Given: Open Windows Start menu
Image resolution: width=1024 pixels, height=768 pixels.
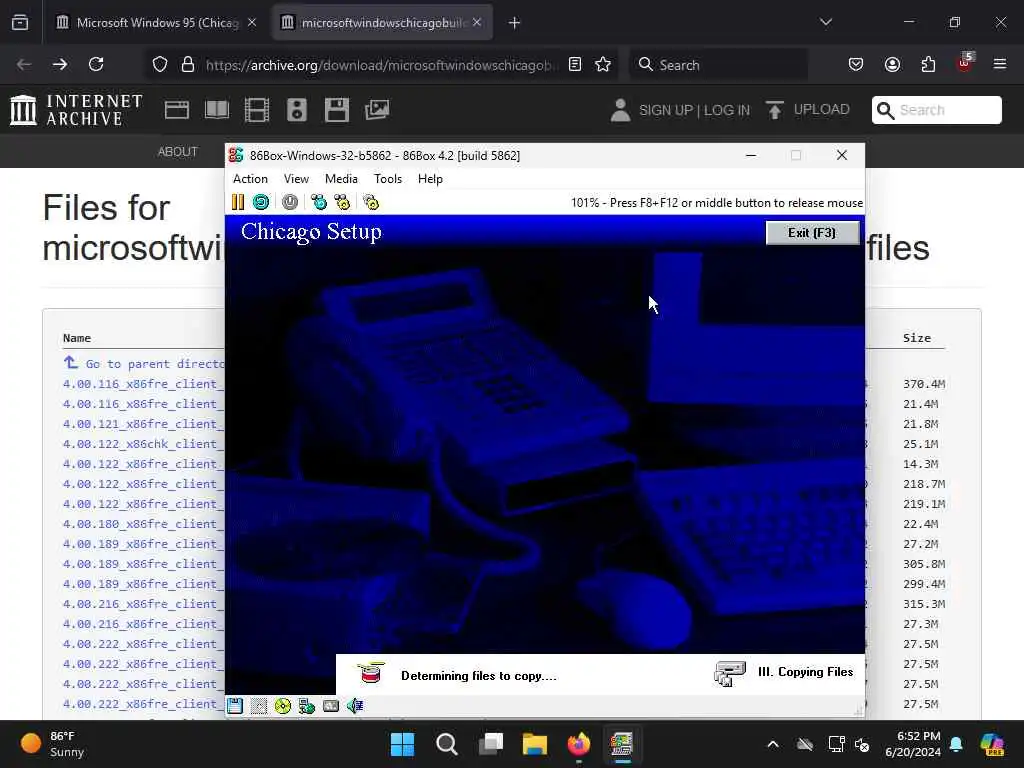Looking at the screenshot, I should tap(402, 744).
